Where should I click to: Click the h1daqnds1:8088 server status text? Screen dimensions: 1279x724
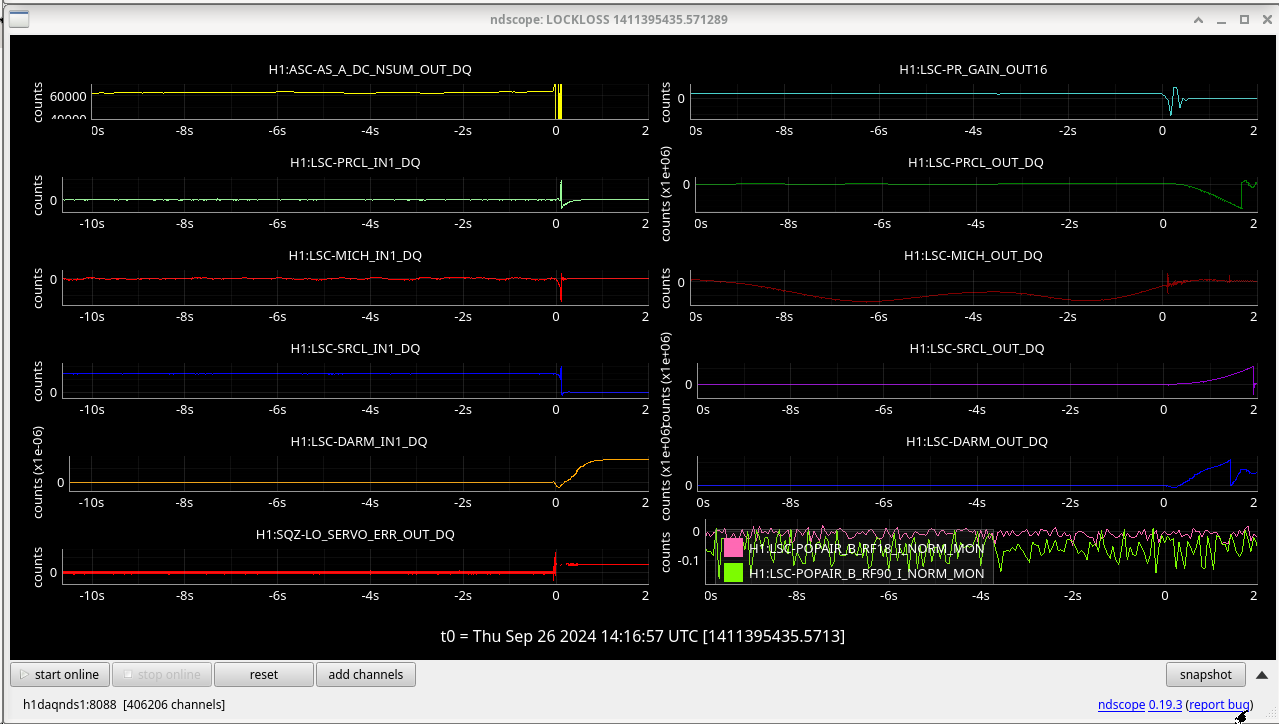124,704
